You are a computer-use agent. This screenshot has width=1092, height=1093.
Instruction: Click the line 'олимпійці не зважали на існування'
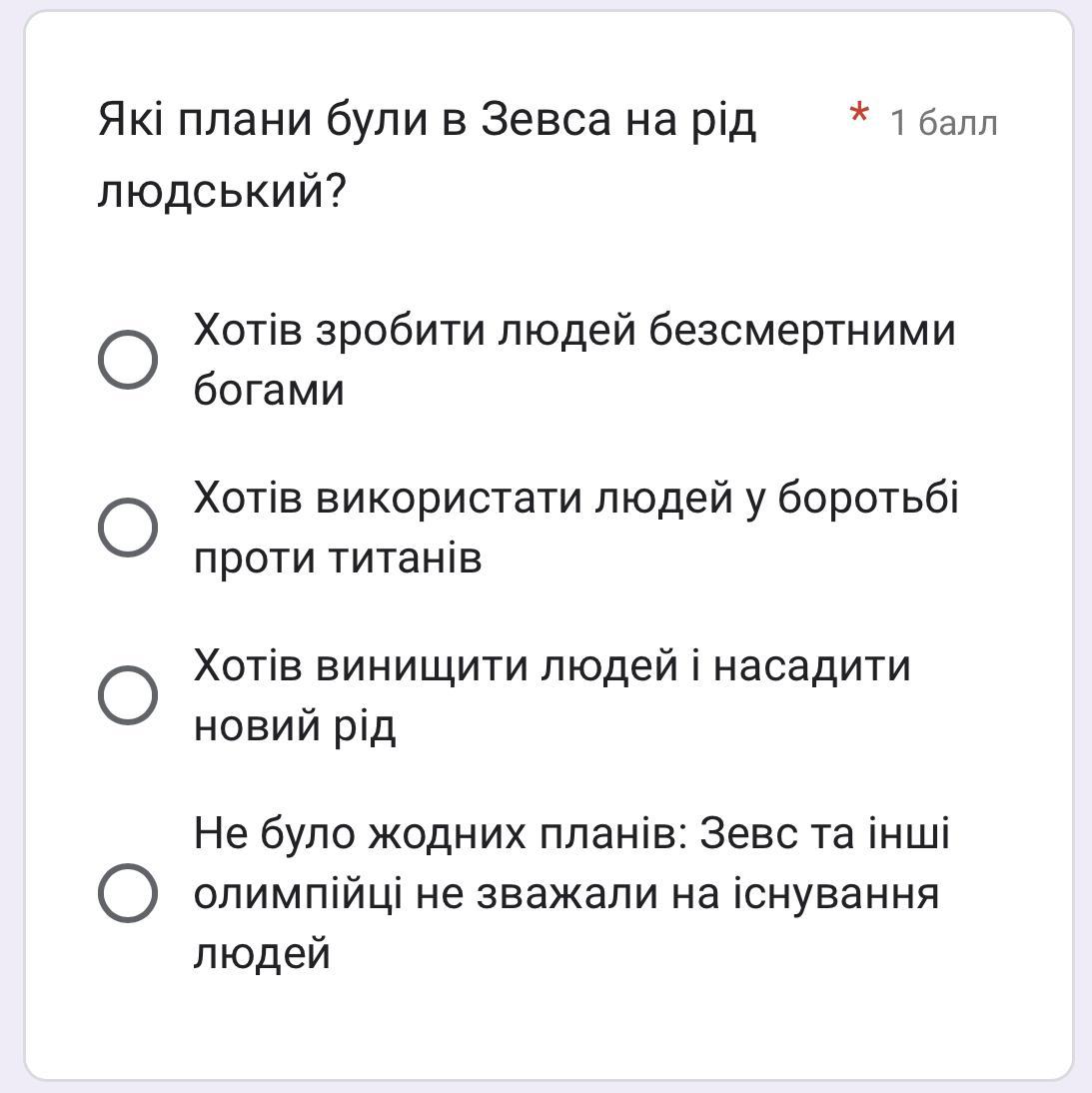click(x=566, y=893)
